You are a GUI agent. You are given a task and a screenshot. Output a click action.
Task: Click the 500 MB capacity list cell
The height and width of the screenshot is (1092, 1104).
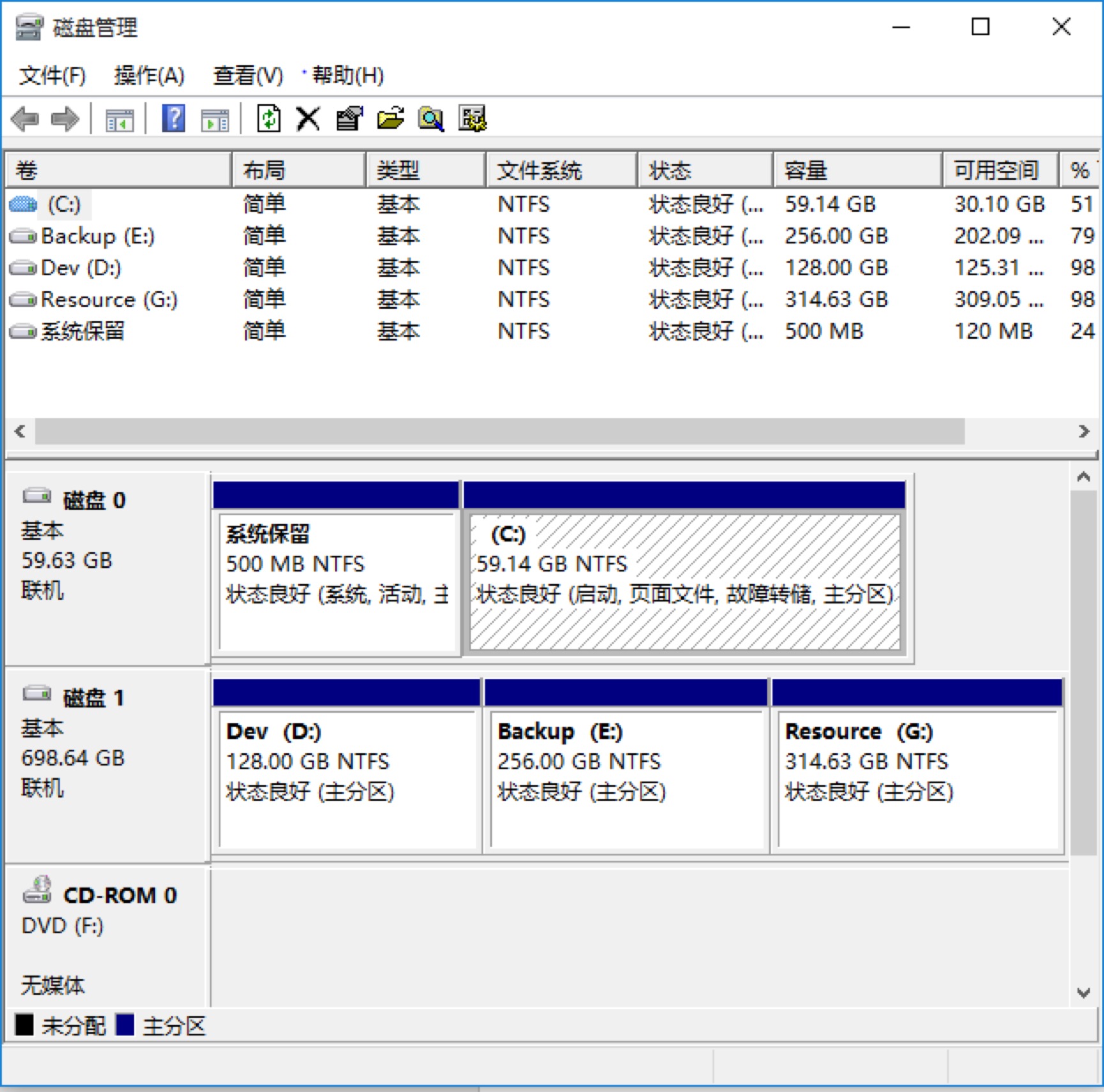[824, 331]
